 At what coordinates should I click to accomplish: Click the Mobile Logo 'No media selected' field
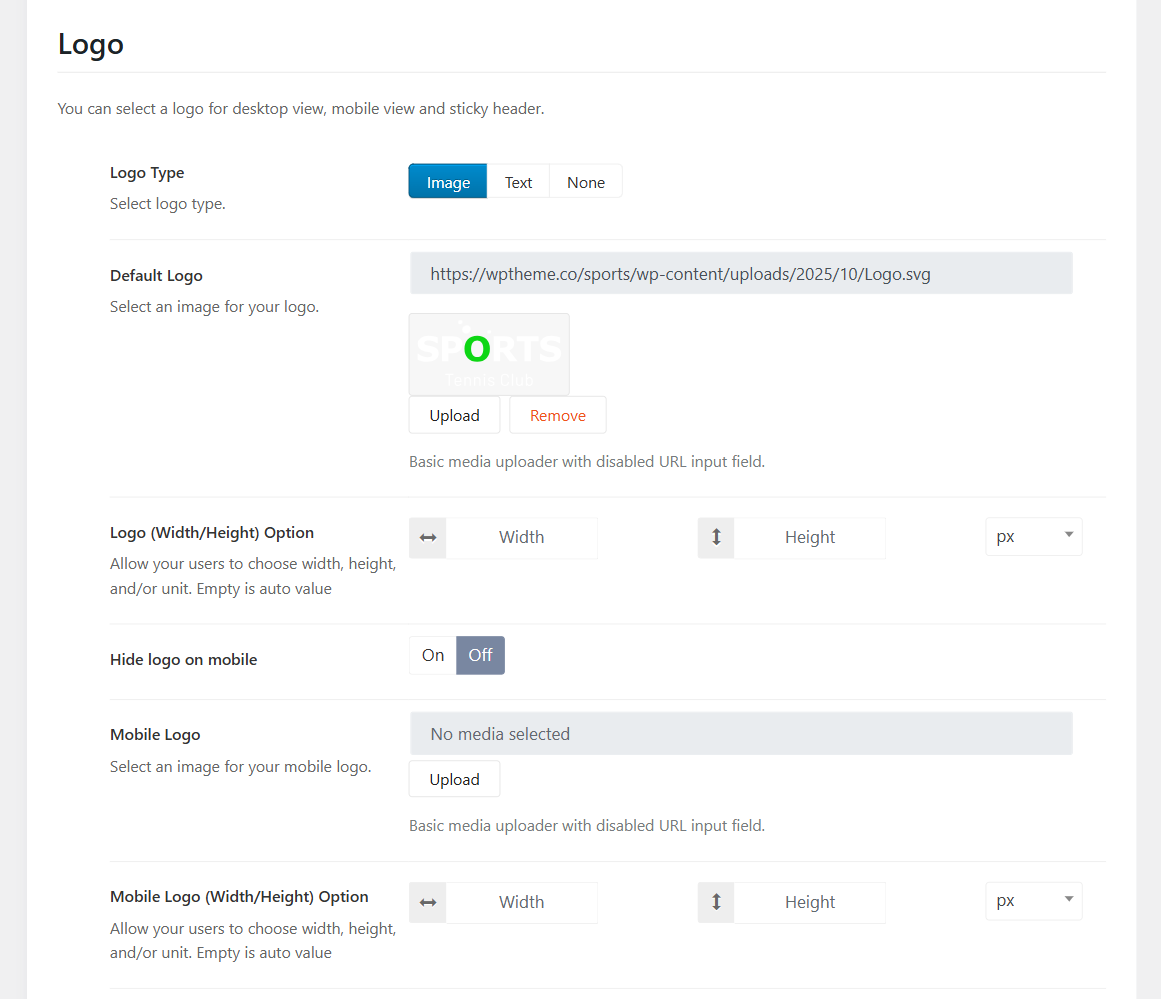click(740, 734)
